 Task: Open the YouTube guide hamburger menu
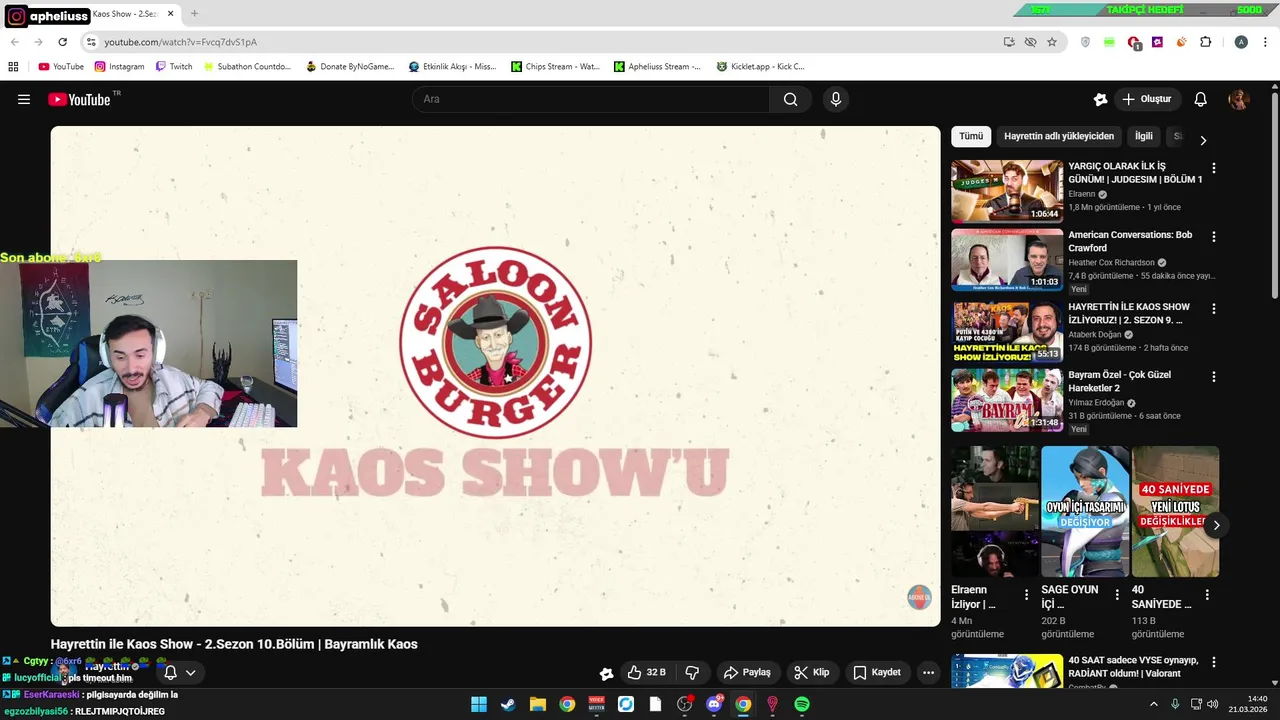[x=24, y=99]
